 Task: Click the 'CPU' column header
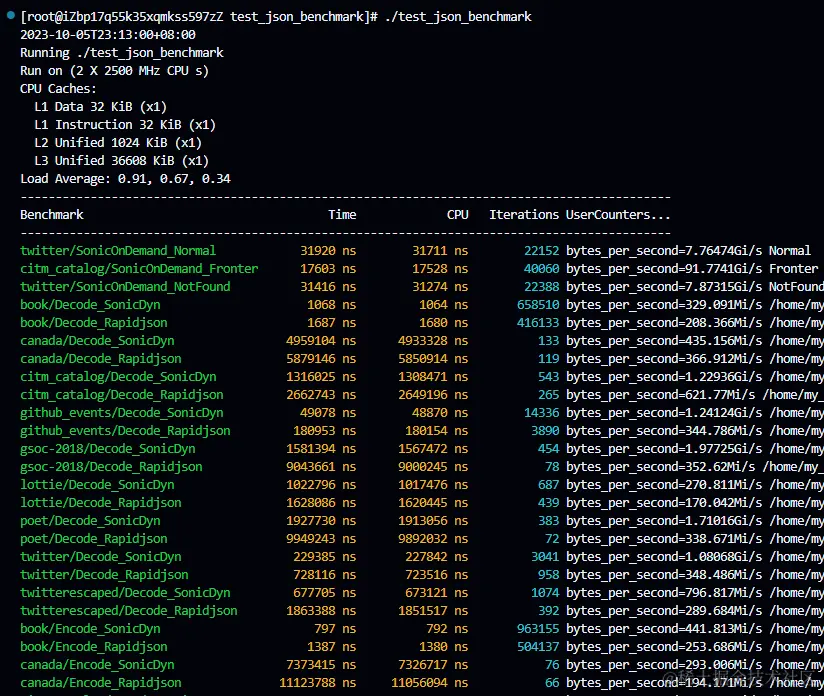click(458, 214)
